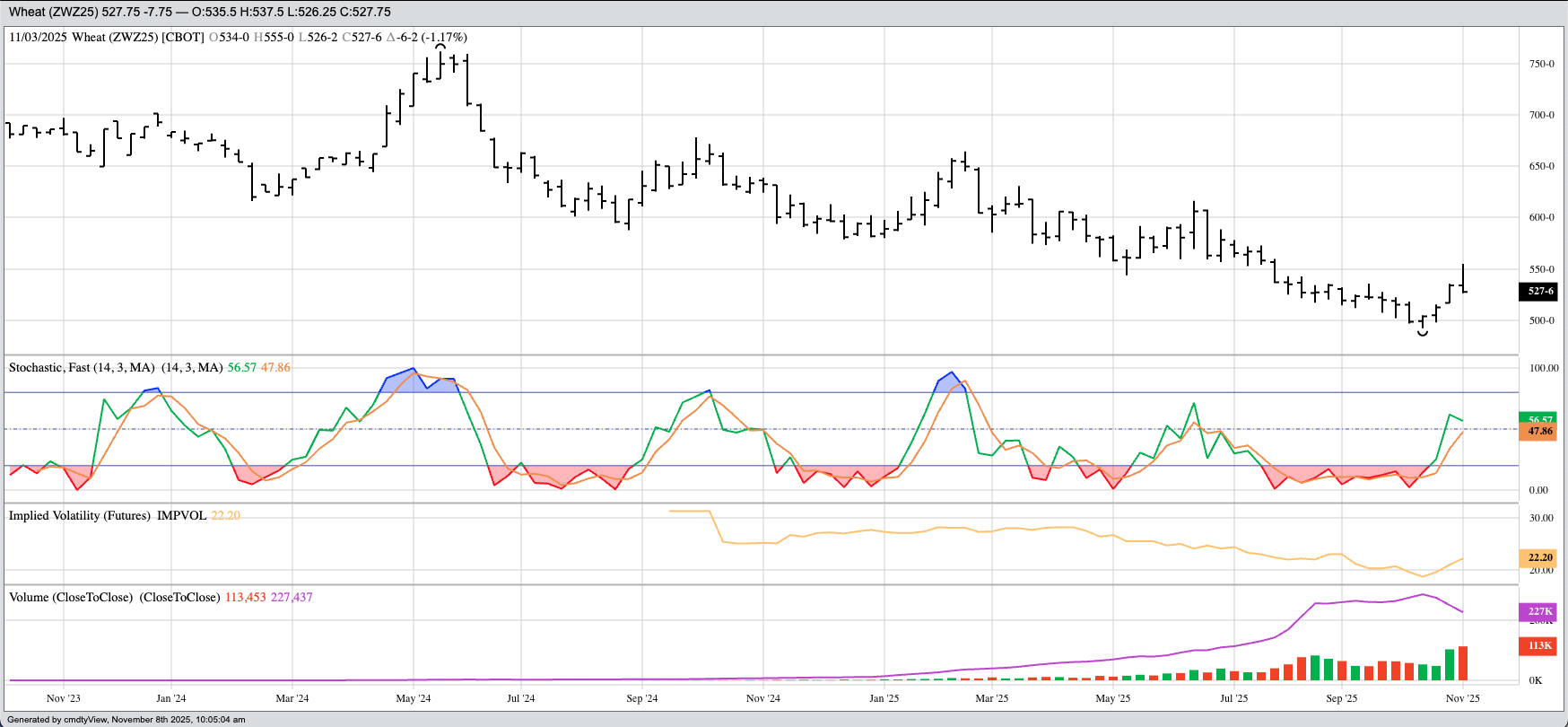Click the Stochastic, Fast (14, 3, MA) label
Image resolution: width=1568 pixels, height=727 pixels.
pos(82,367)
